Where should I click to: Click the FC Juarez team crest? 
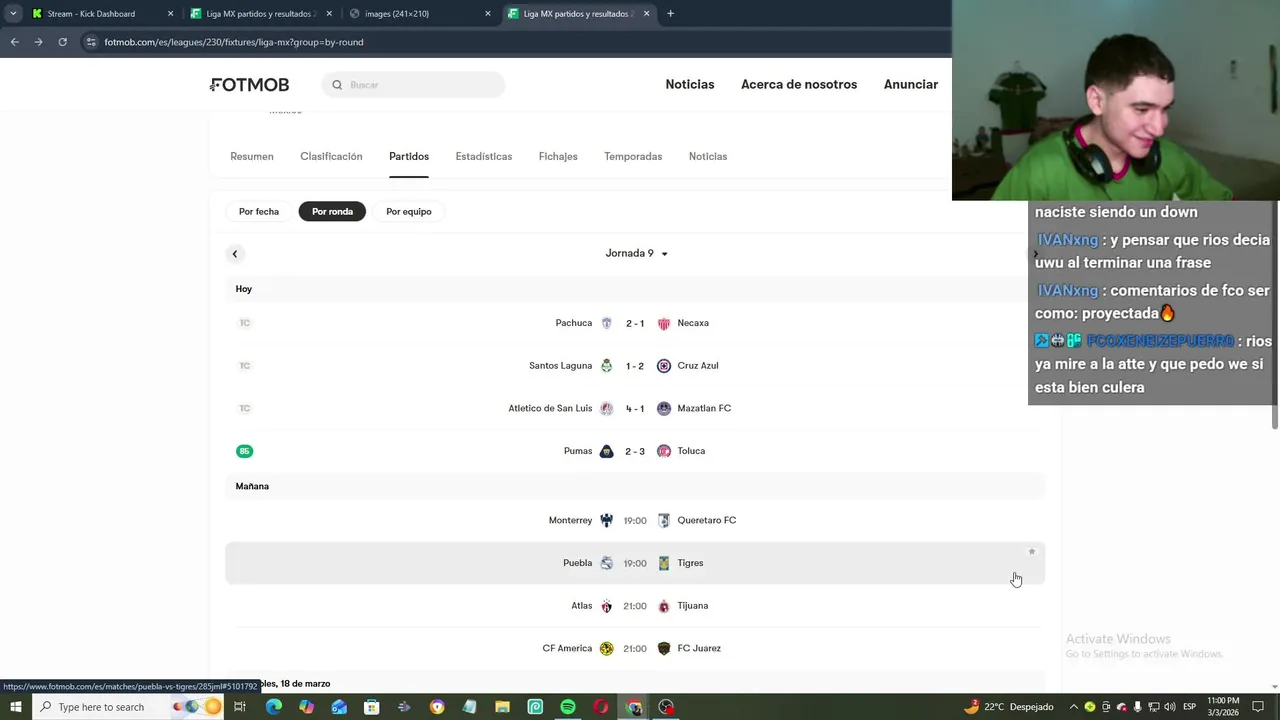[664, 648]
